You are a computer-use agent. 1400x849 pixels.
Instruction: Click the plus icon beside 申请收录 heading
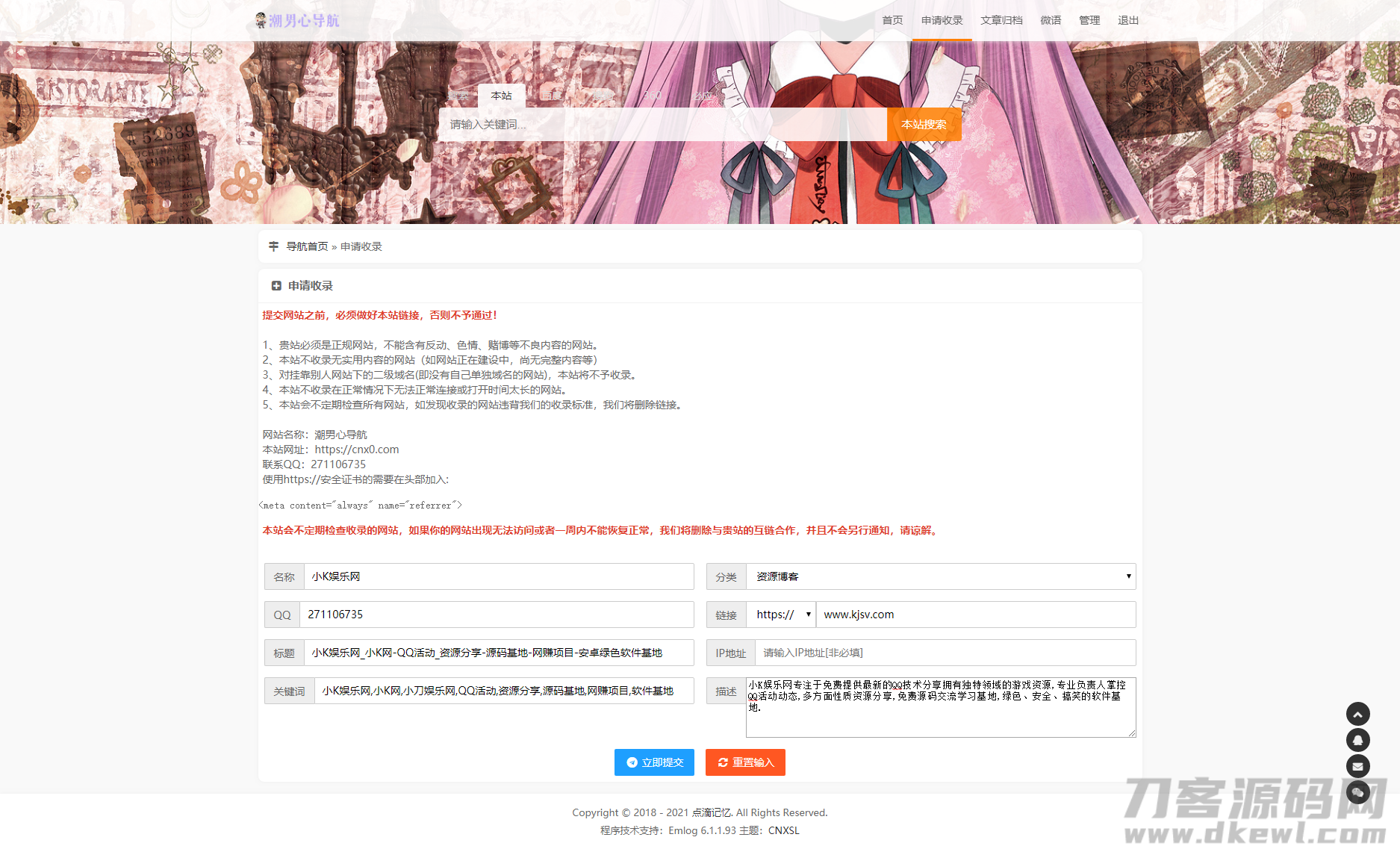[x=276, y=285]
